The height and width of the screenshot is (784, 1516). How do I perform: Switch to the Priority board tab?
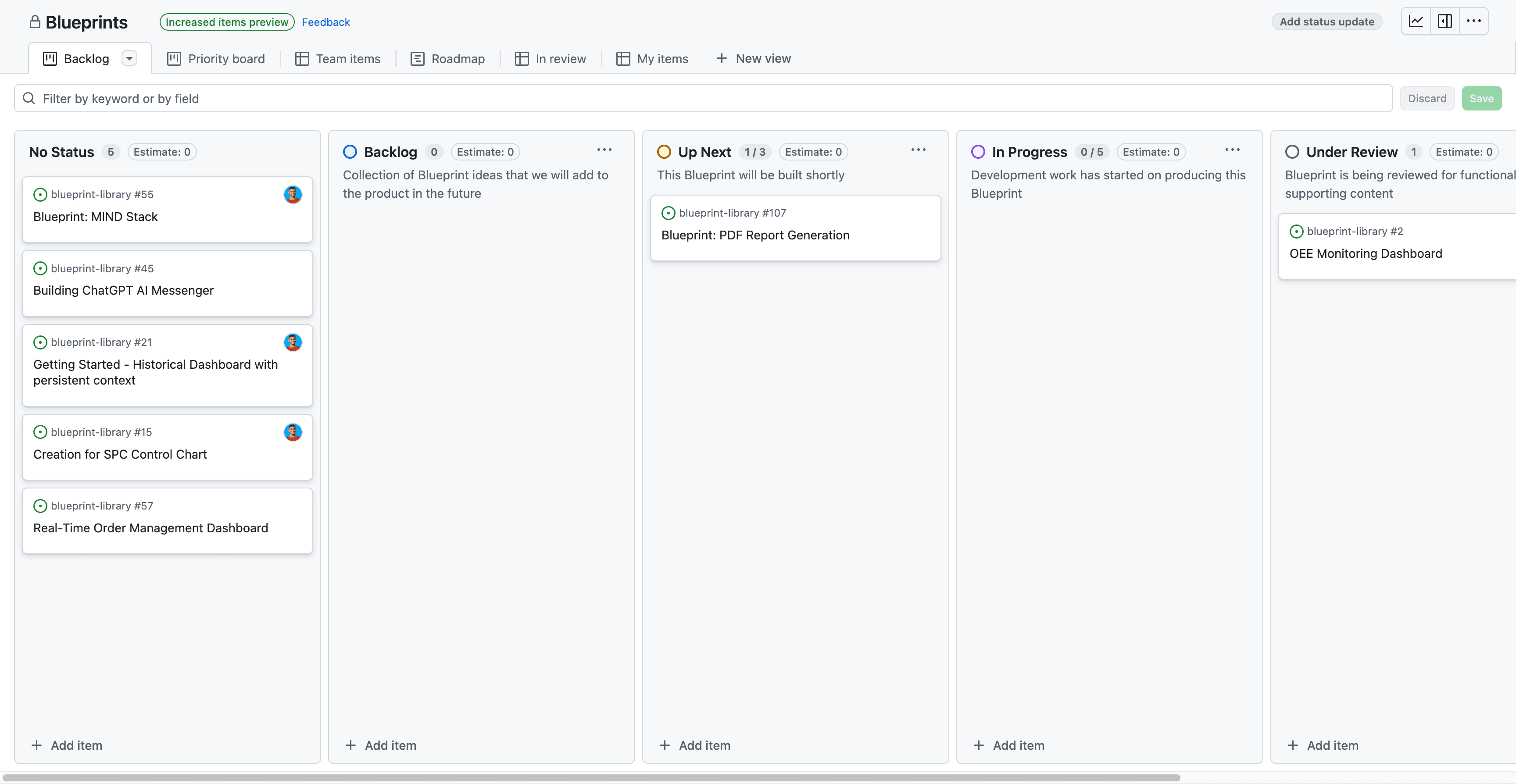[215, 58]
